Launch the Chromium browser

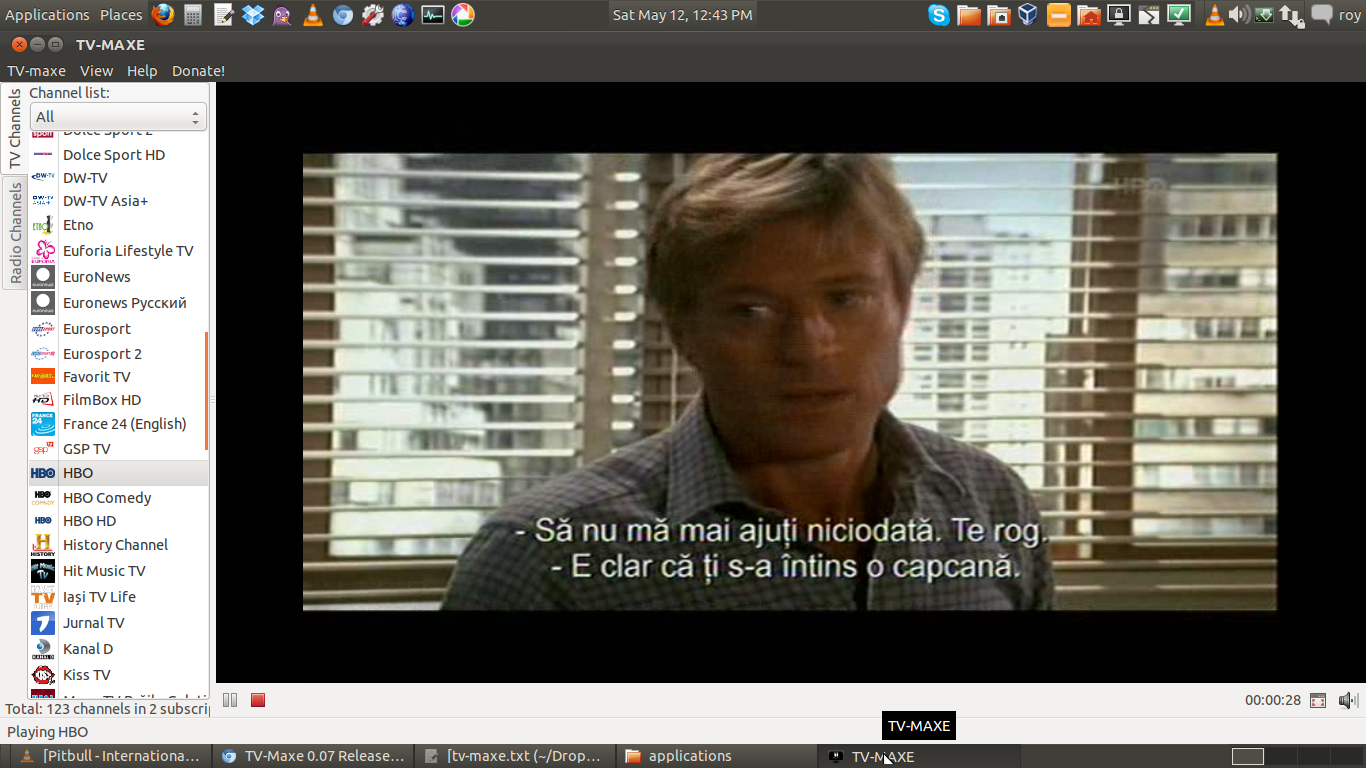tap(343, 15)
